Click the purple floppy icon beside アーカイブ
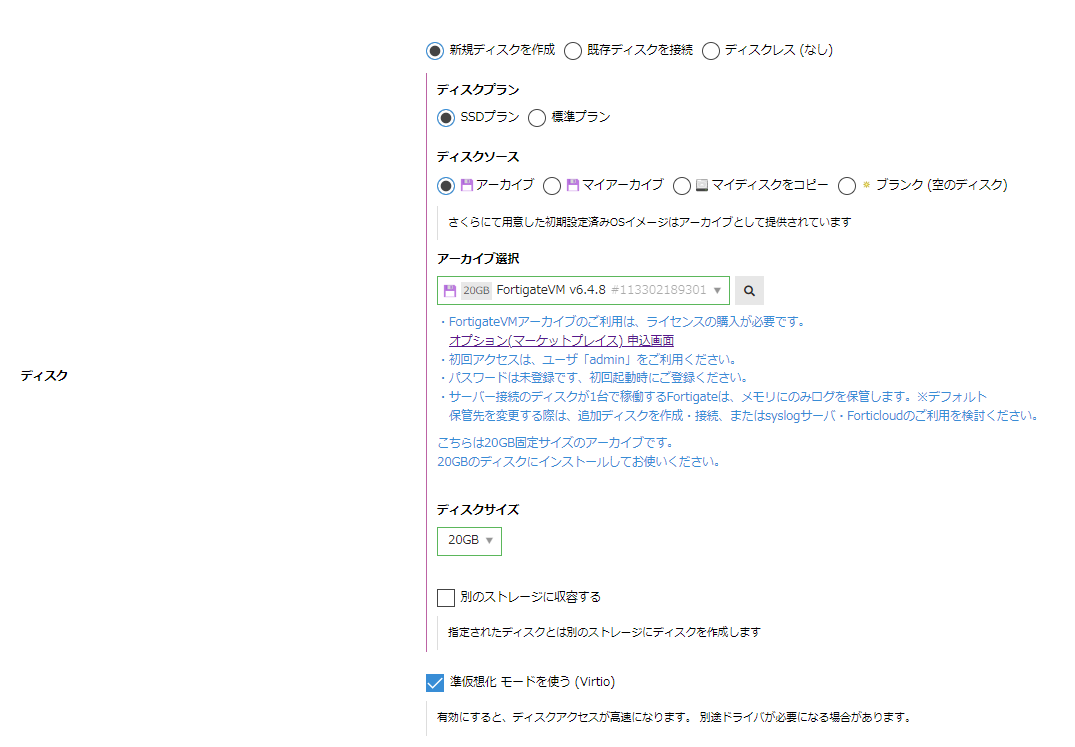Viewport: 1075px width, 747px height. coord(467,185)
